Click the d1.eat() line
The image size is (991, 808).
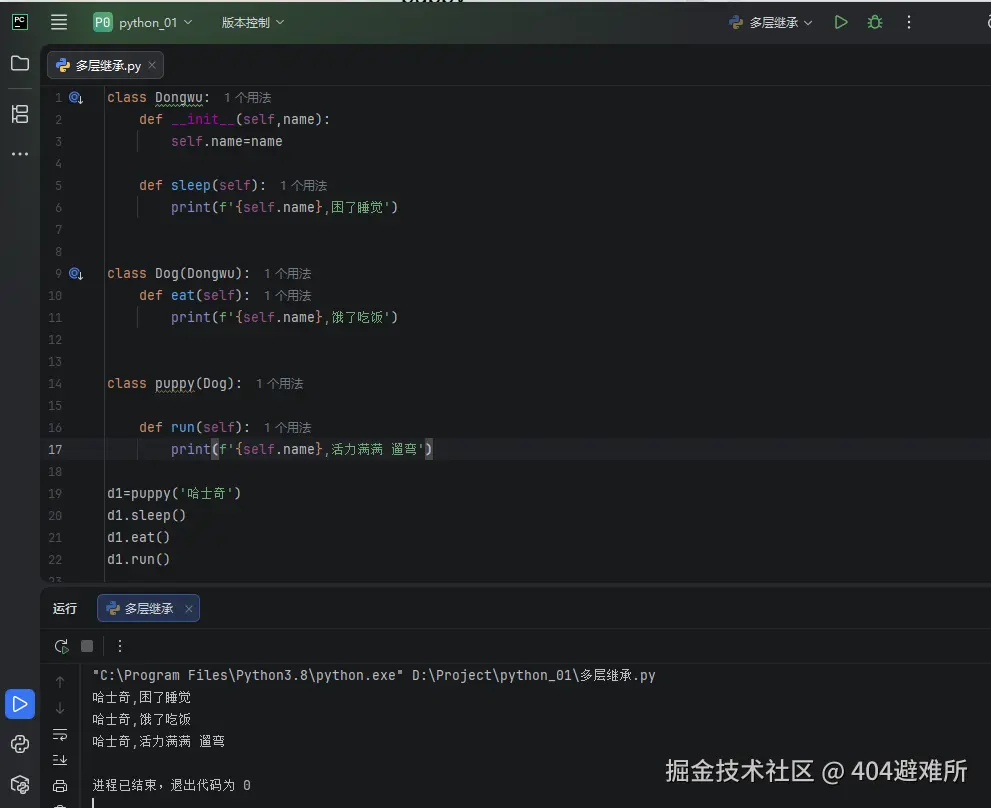click(138, 537)
